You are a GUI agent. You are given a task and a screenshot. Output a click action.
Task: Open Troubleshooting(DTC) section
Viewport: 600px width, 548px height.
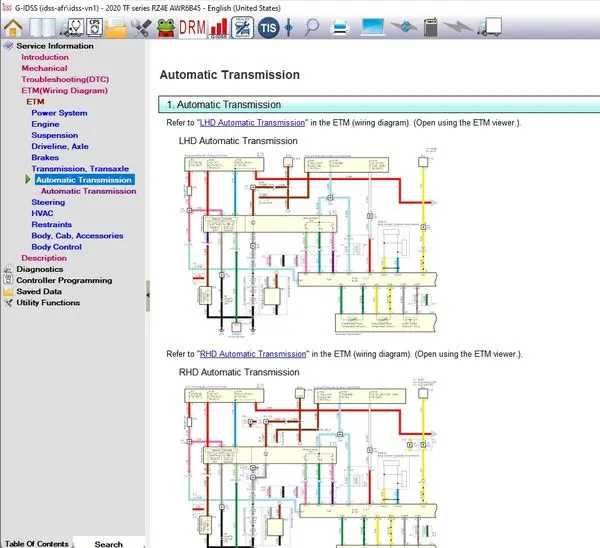[x=65, y=79]
